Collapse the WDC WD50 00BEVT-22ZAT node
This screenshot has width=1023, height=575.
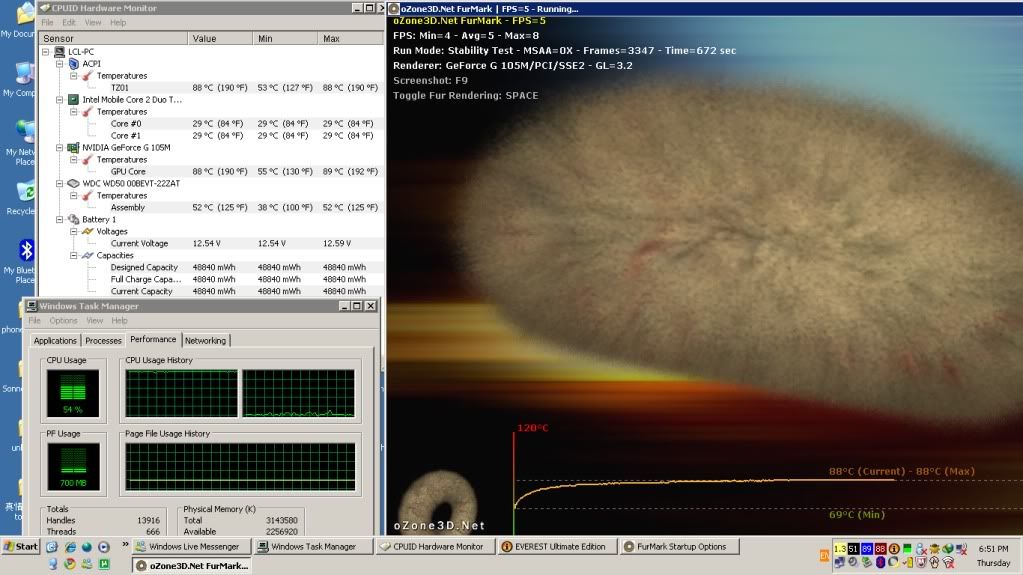pyautogui.click(x=59, y=183)
